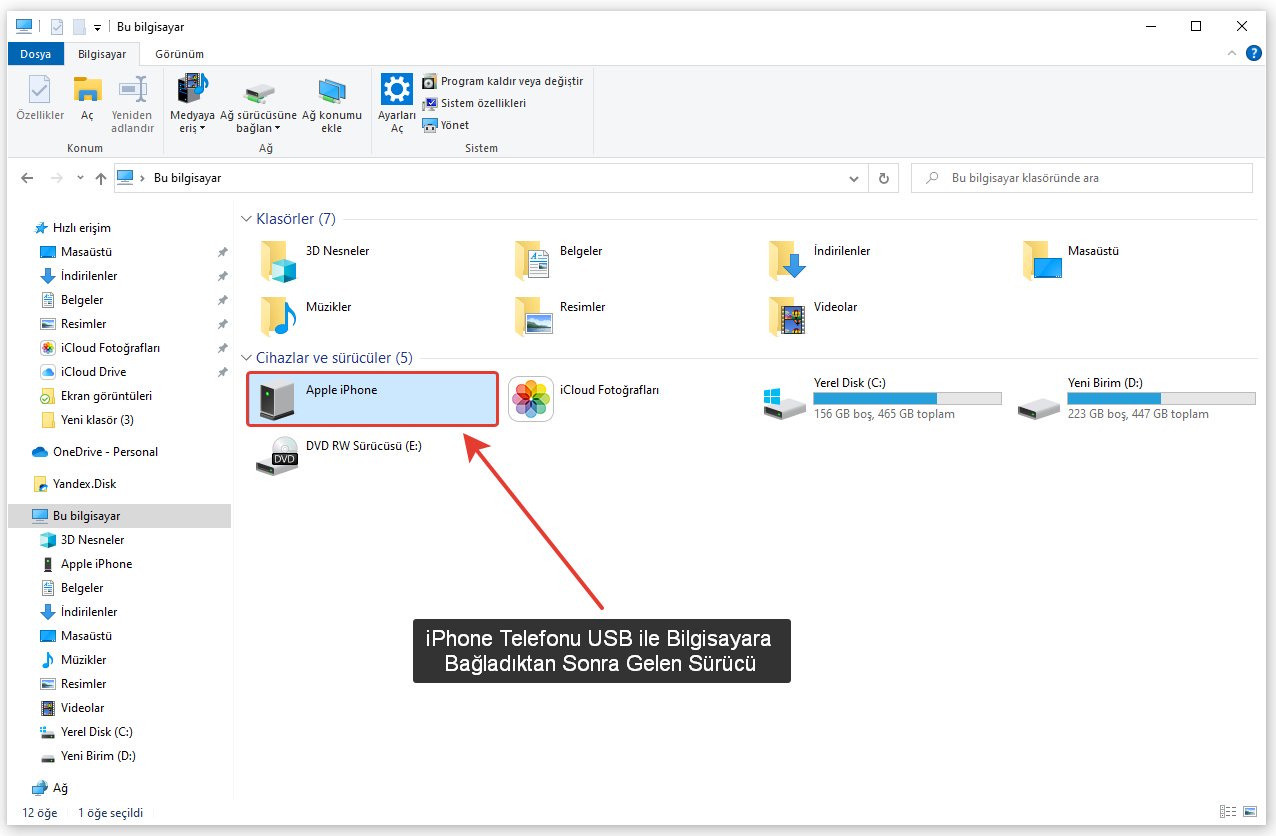
Task: Expand Ağ sürücüsüne bağlan dropdown
Action: click(277, 128)
